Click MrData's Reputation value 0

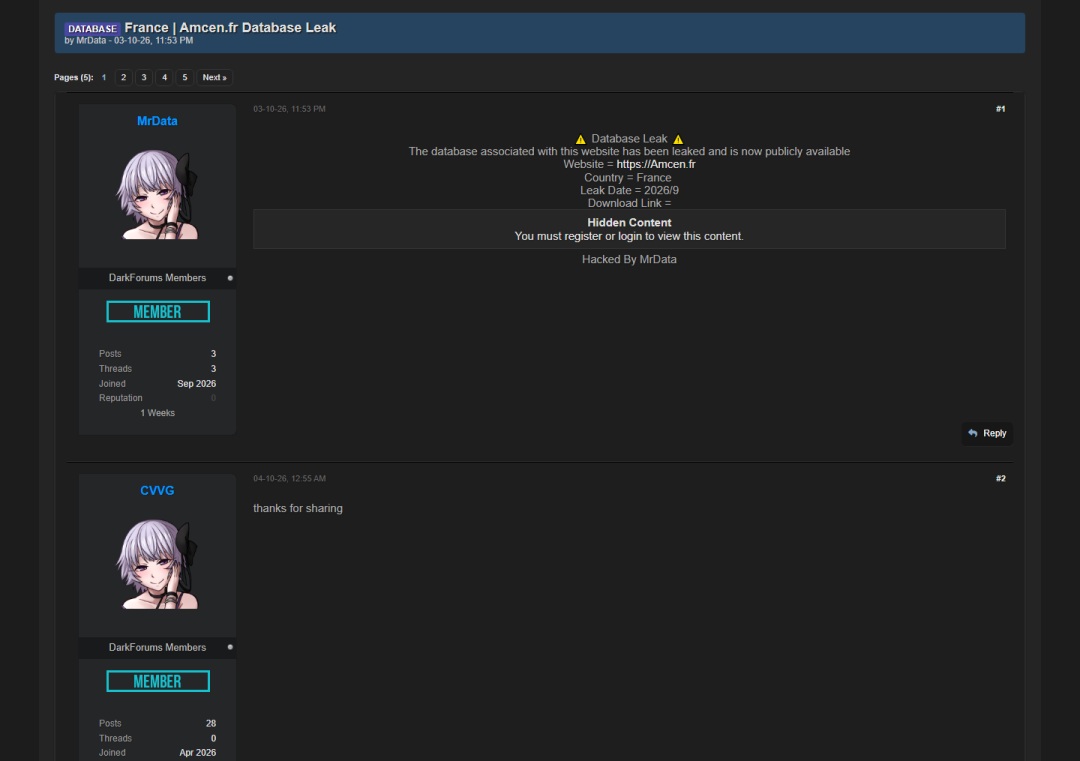pos(214,398)
